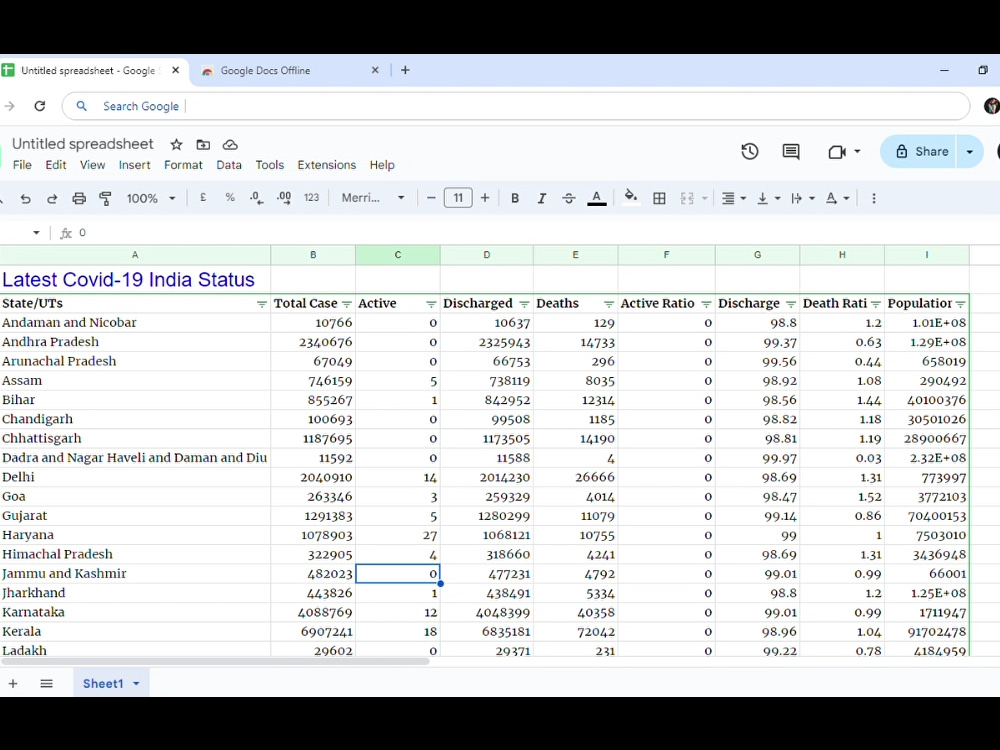Open more toolbar options (three dots)
The height and width of the screenshot is (750, 1000).
tap(874, 198)
